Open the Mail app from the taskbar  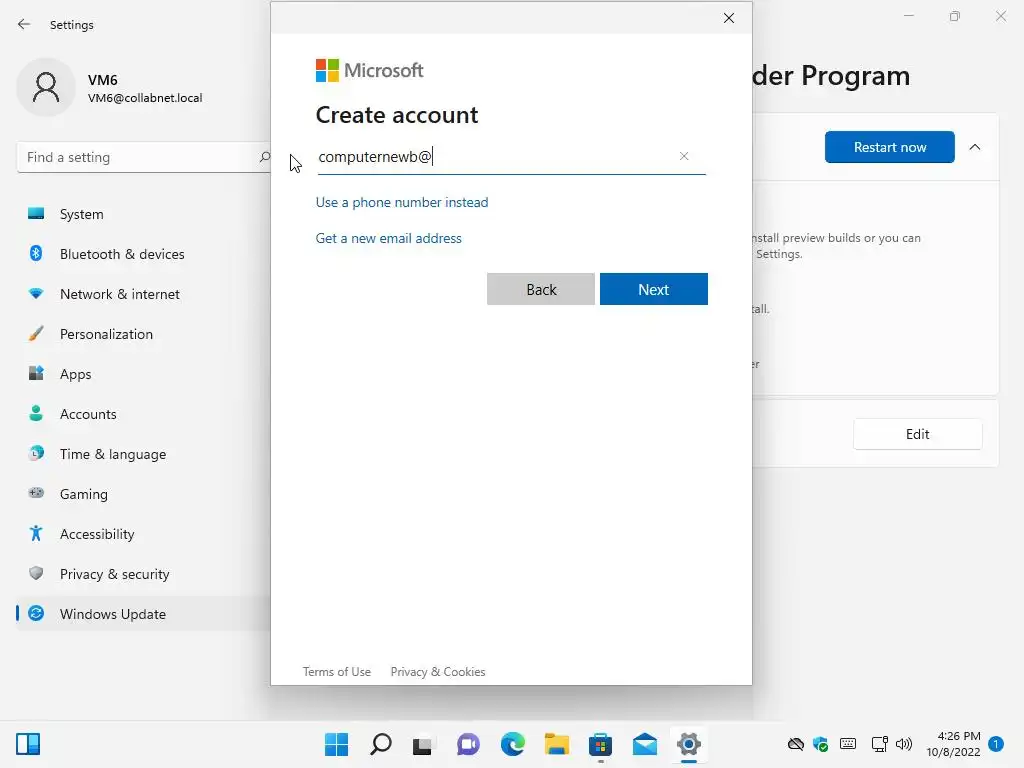[x=645, y=744]
